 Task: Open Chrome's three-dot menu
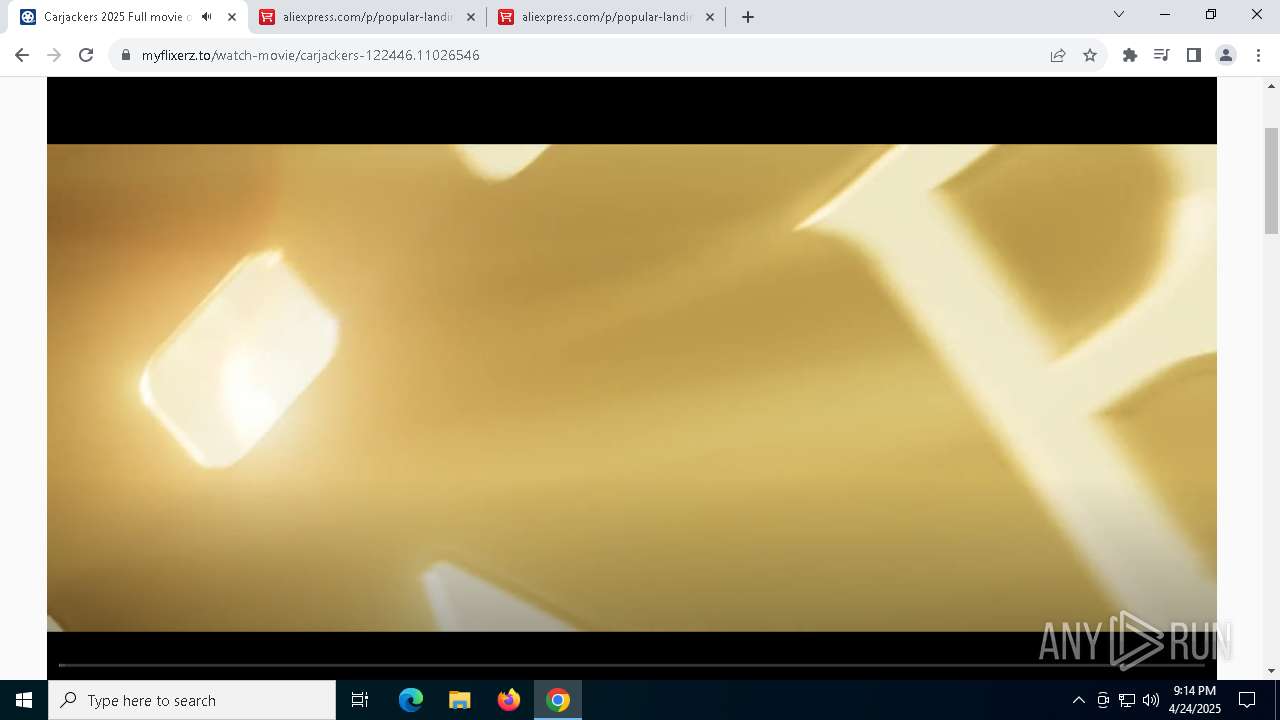coord(1258,55)
